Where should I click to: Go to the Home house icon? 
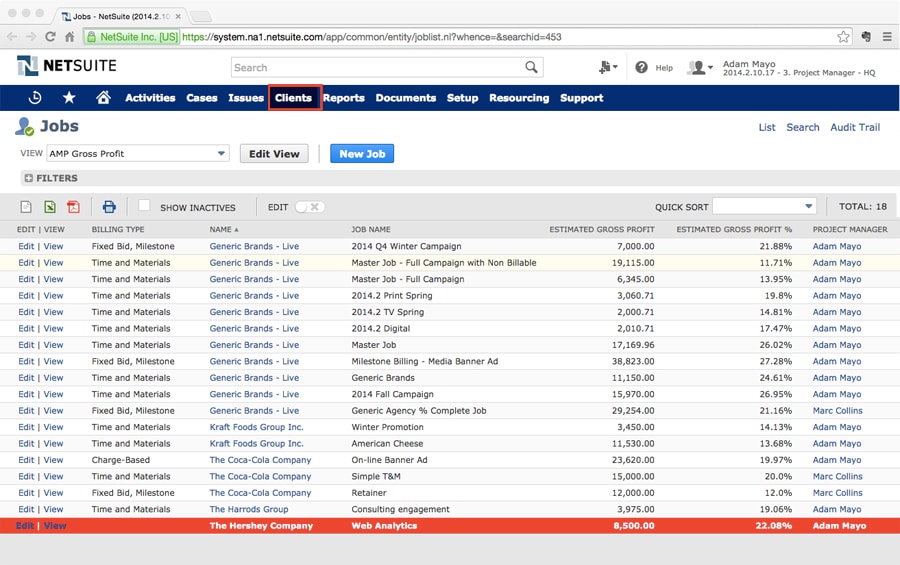(x=103, y=98)
